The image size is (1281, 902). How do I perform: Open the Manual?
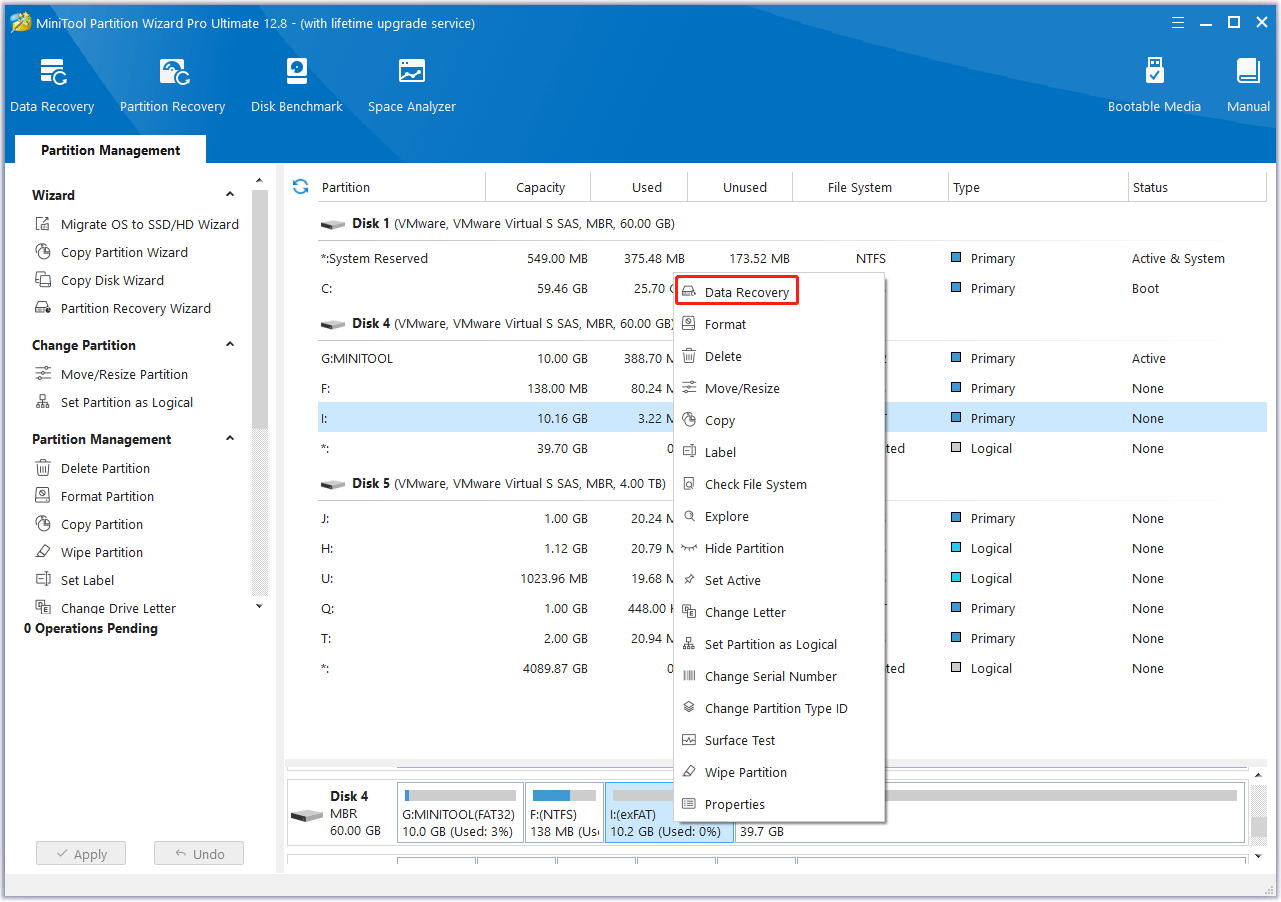pos(1248,86)
